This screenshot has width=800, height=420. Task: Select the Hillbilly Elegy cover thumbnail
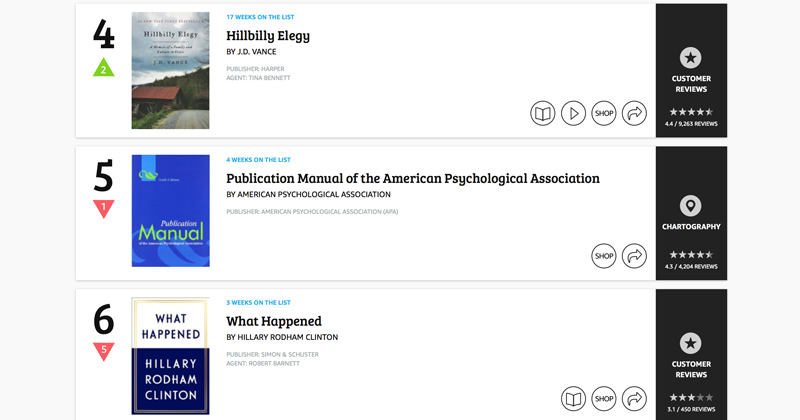170,70
